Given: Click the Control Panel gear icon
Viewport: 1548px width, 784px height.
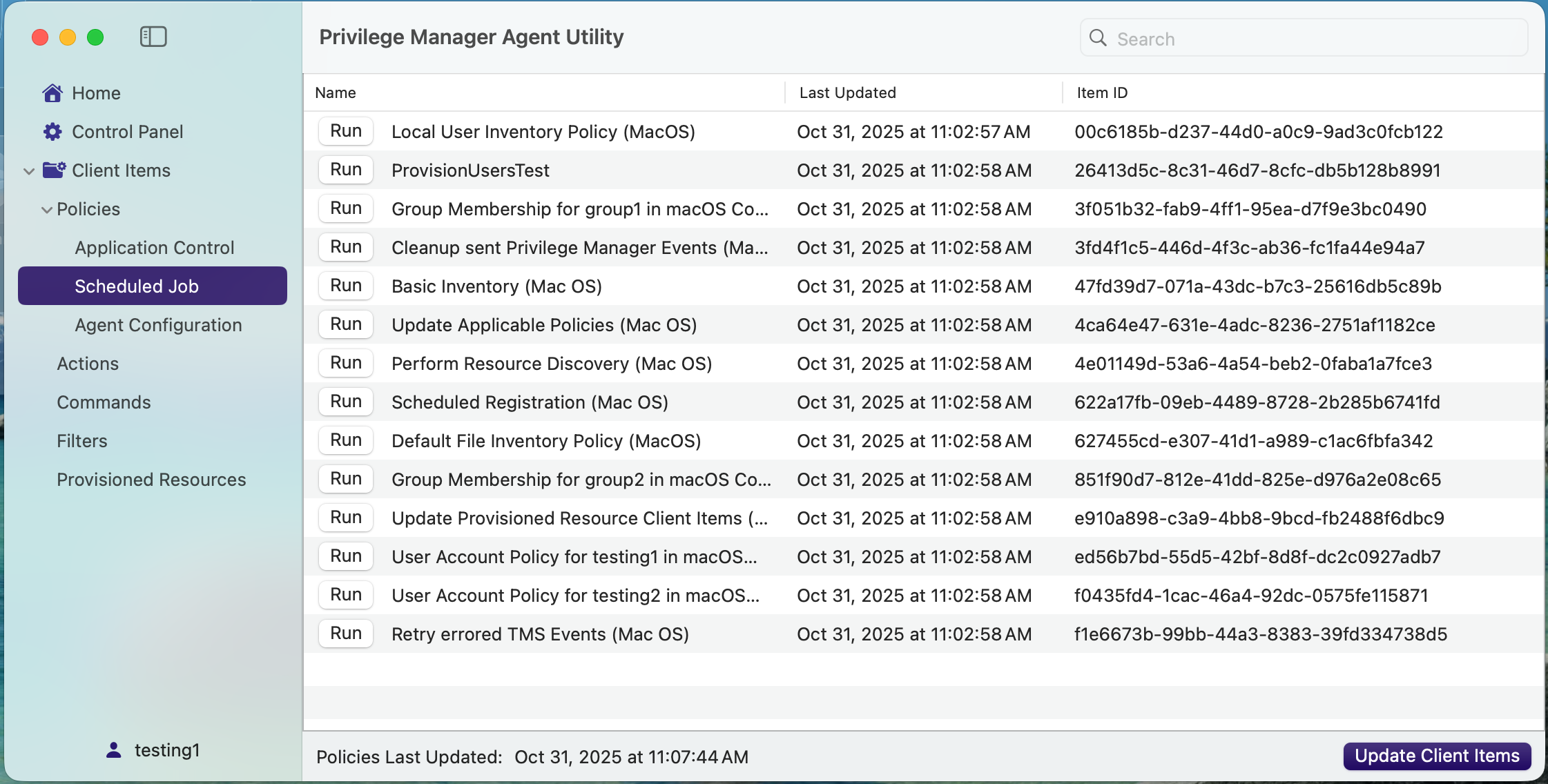Looking at the screenshot, I should point(52,132).
